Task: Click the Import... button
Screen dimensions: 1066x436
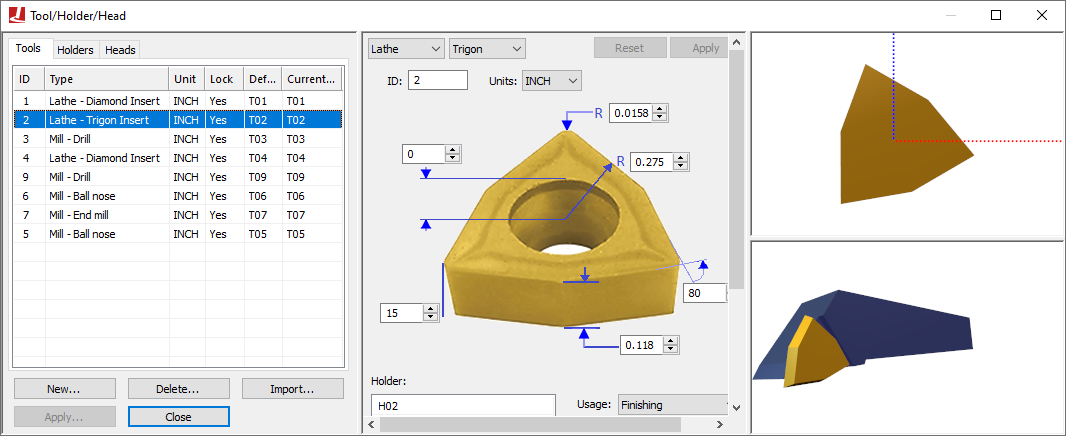Action: coord(292,389)
